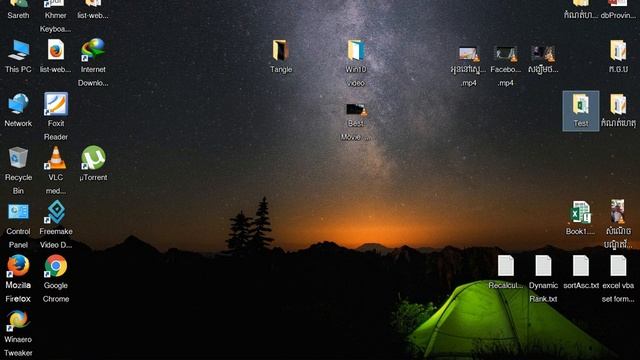Open the Network icon
640x360 pixels.
pos(18,110)
